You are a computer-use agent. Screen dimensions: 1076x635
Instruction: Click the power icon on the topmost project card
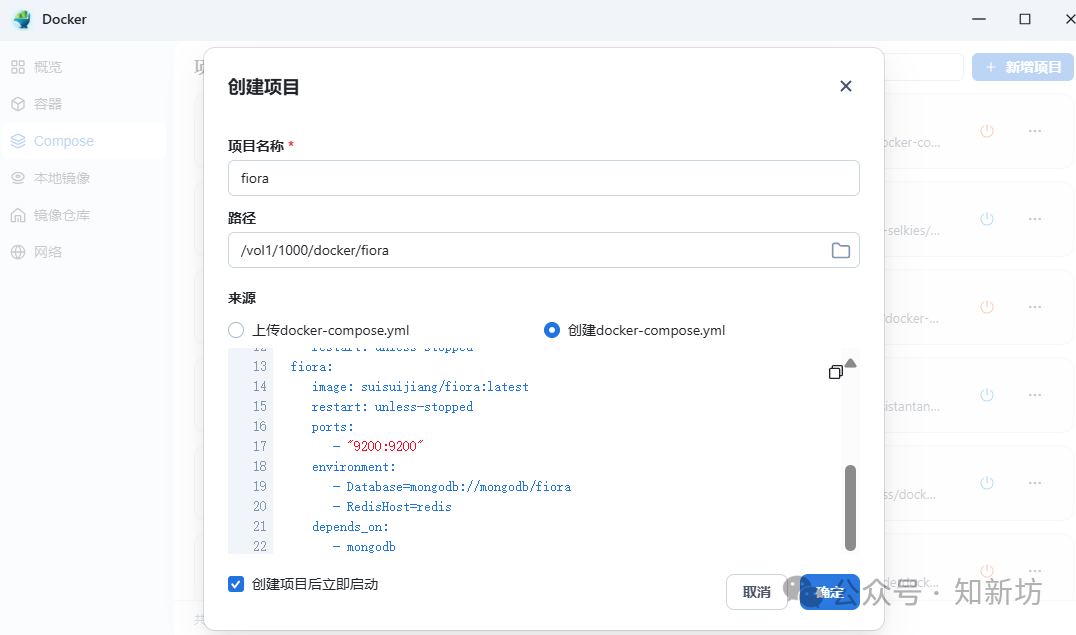pyautogui.click(x=987, y=131)
